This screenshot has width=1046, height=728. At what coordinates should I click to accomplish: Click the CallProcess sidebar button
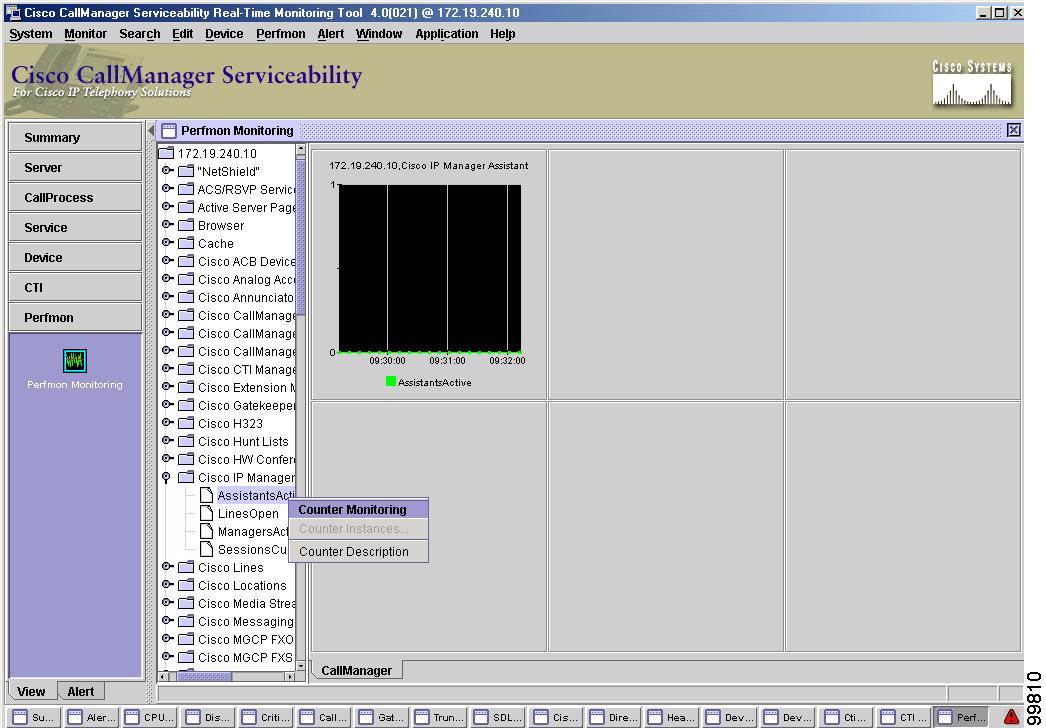pos(75,198)
